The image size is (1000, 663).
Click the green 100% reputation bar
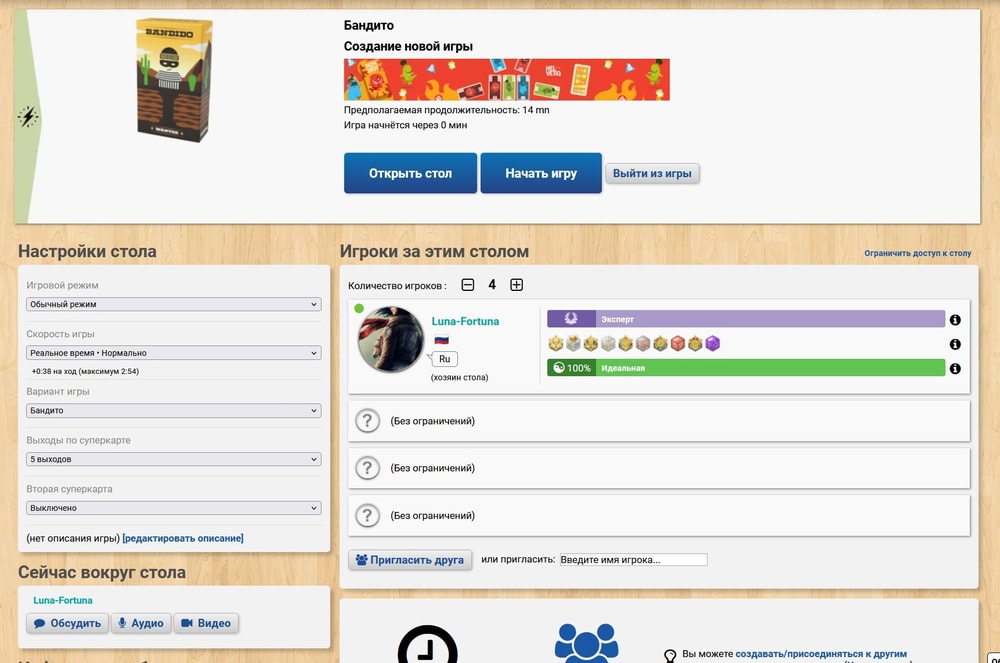[745, 368]
